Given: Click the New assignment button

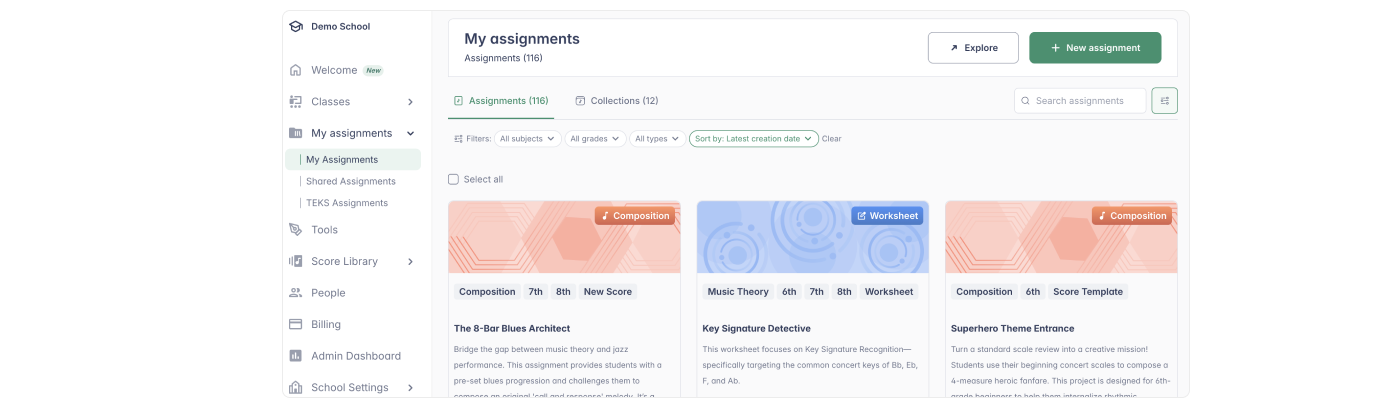Looking at the screenshot, I should 1095,48.
